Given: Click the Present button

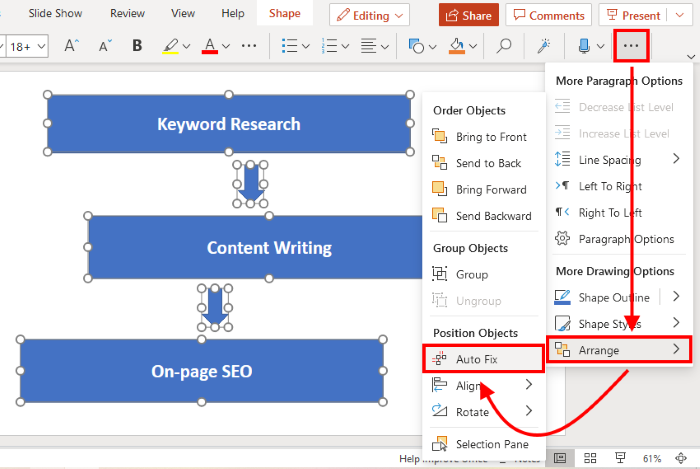Looking at the screenshot, I should click(x=633, y=16).
